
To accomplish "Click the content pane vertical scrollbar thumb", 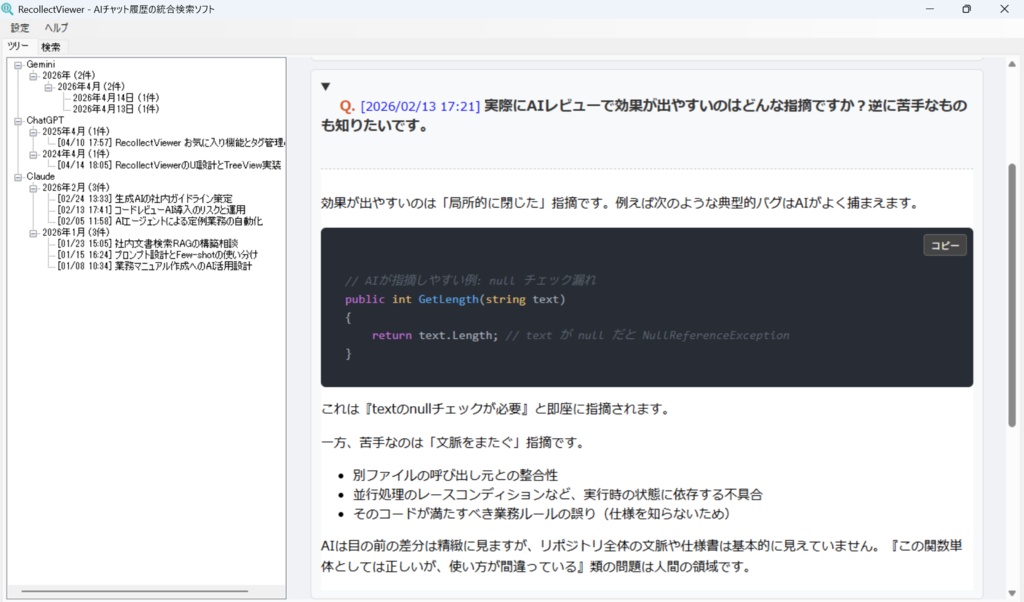I will click(x=1012, y=294).
